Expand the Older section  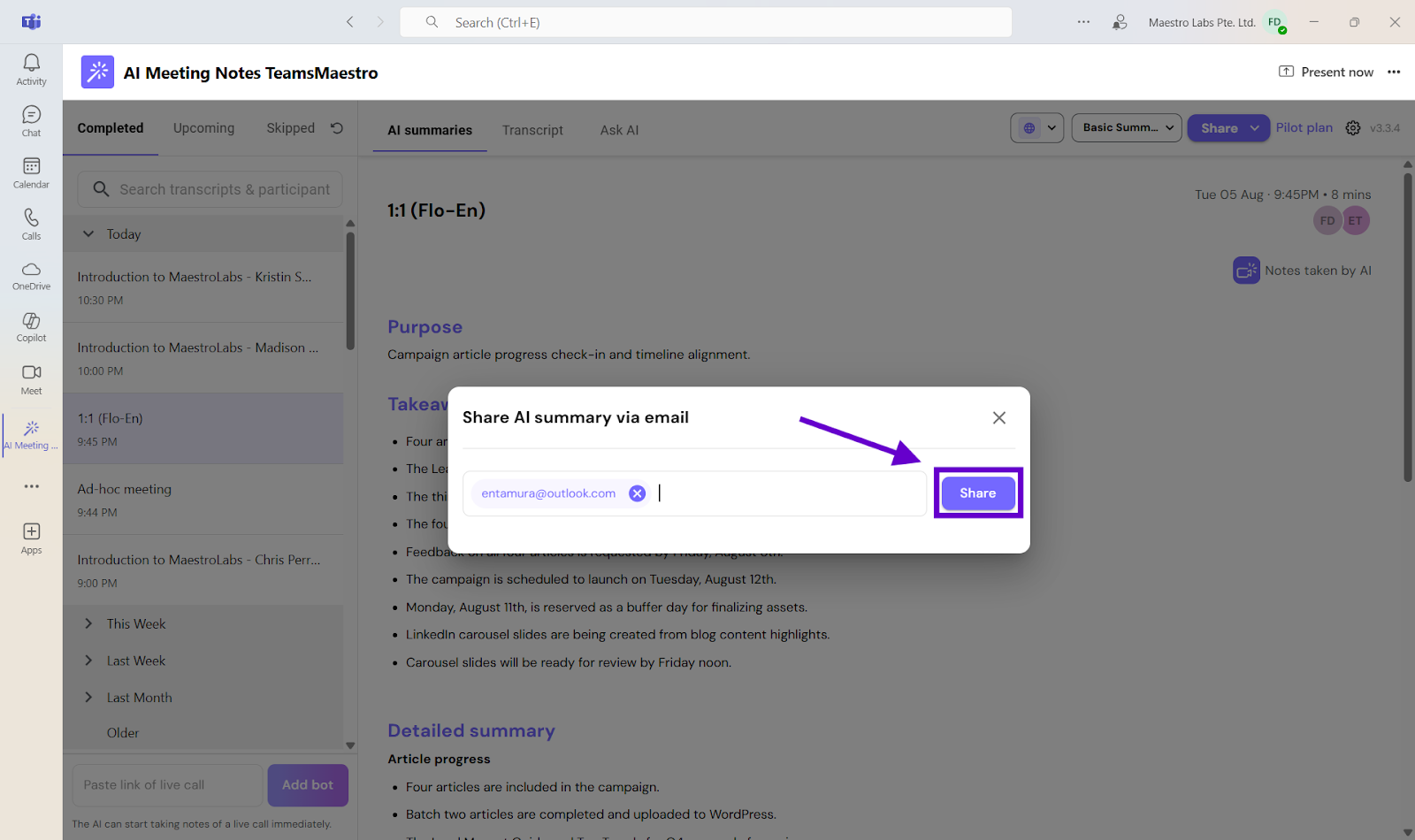tap(123, 733)
